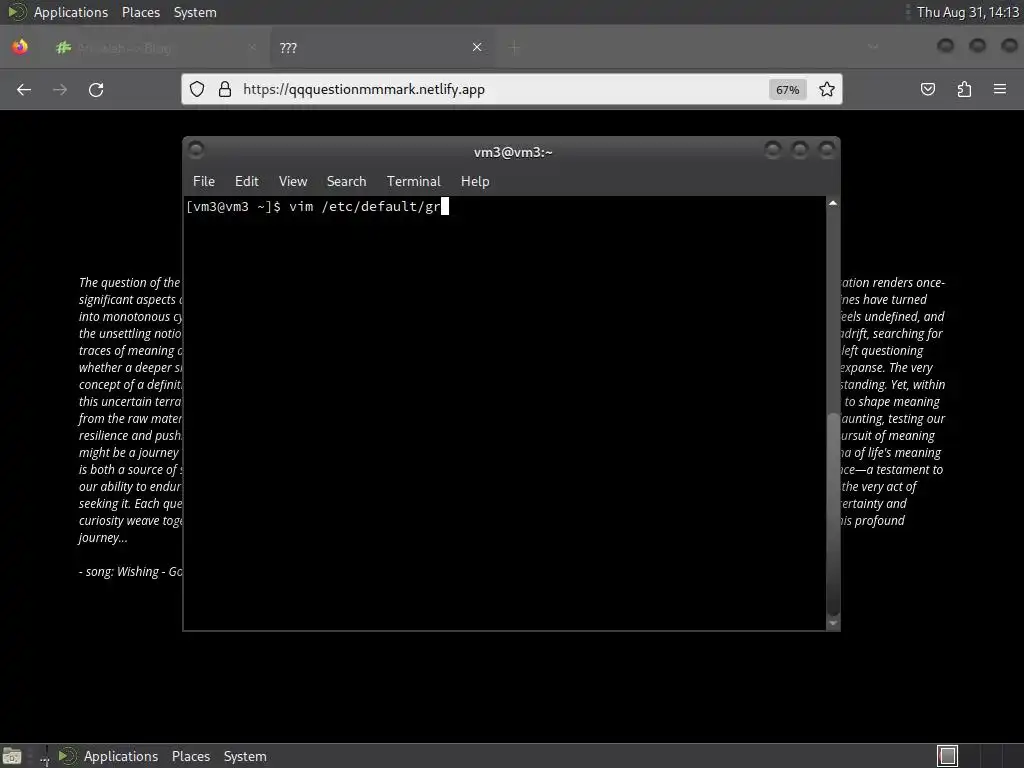This screenshot has height=768, width=1024.
Task: Switch to the dimmed Blog tab
Action: pyautogui.click(x=155, y=48)
